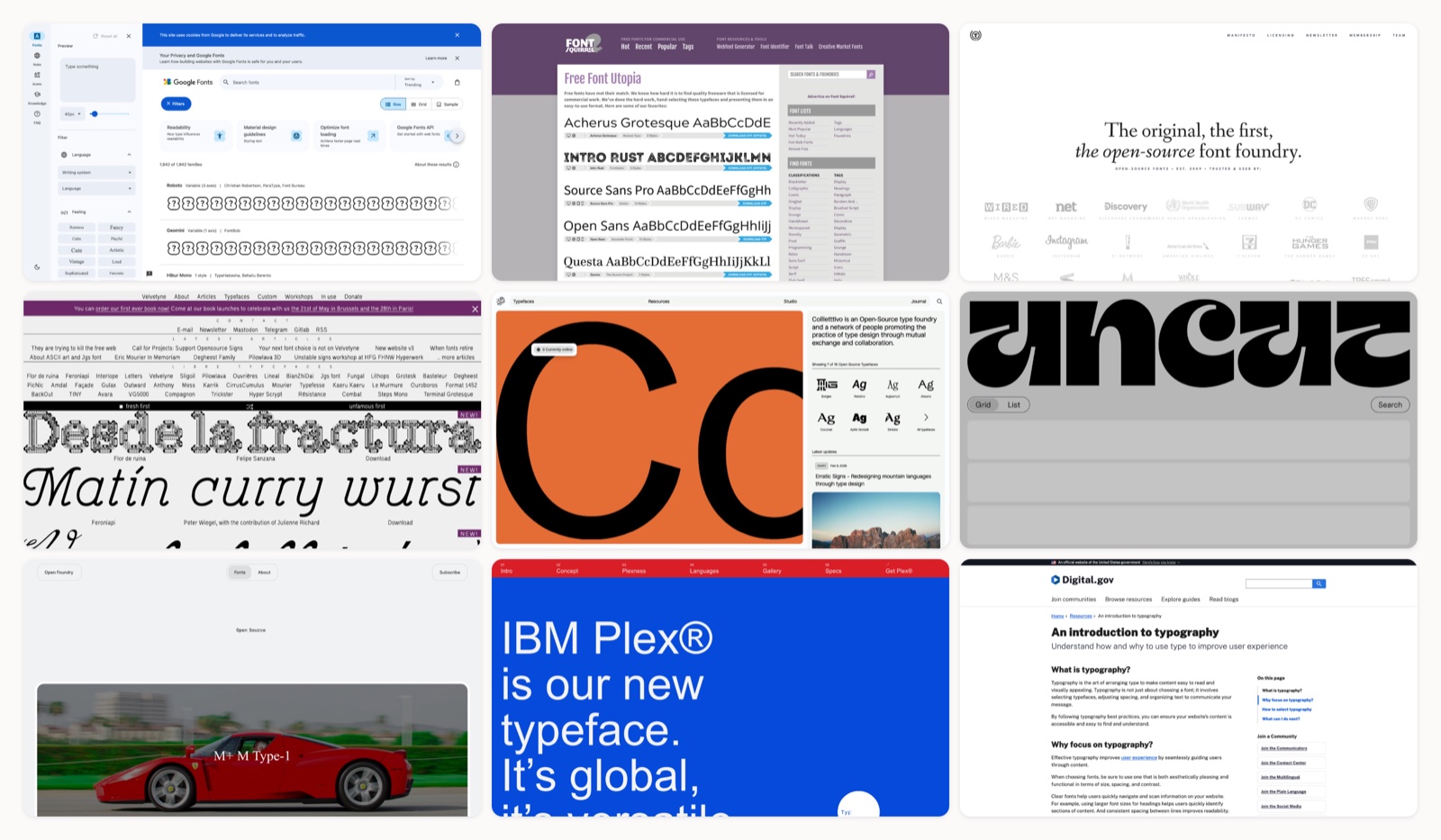This screenshot has height=840, width=1441.
Task: Toggle the Cute feeling filter chip
Action: pyautogui.click(x=77, y=250)
